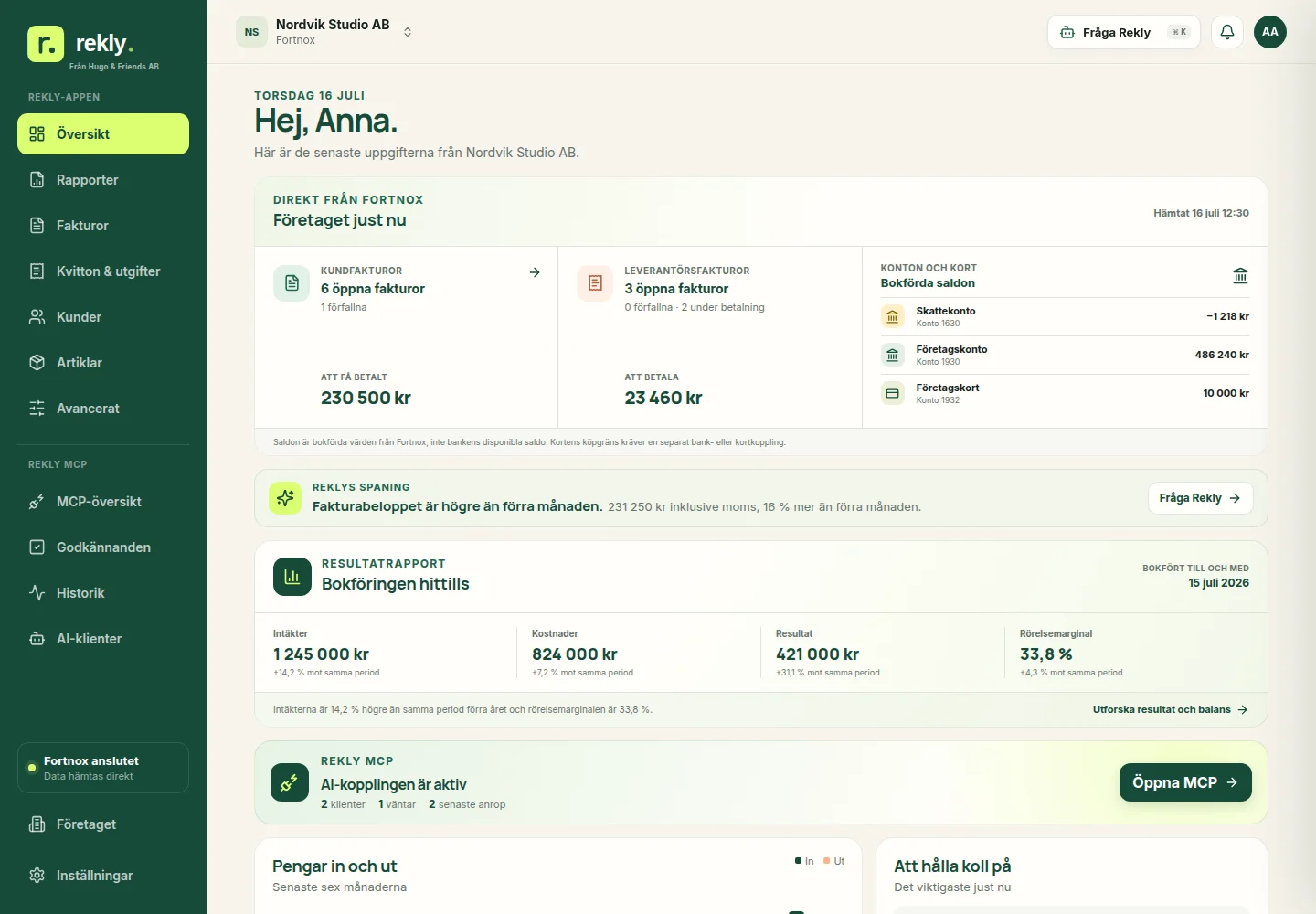Open AI-klienter page
1316x914 pixels.
(103, 639)
